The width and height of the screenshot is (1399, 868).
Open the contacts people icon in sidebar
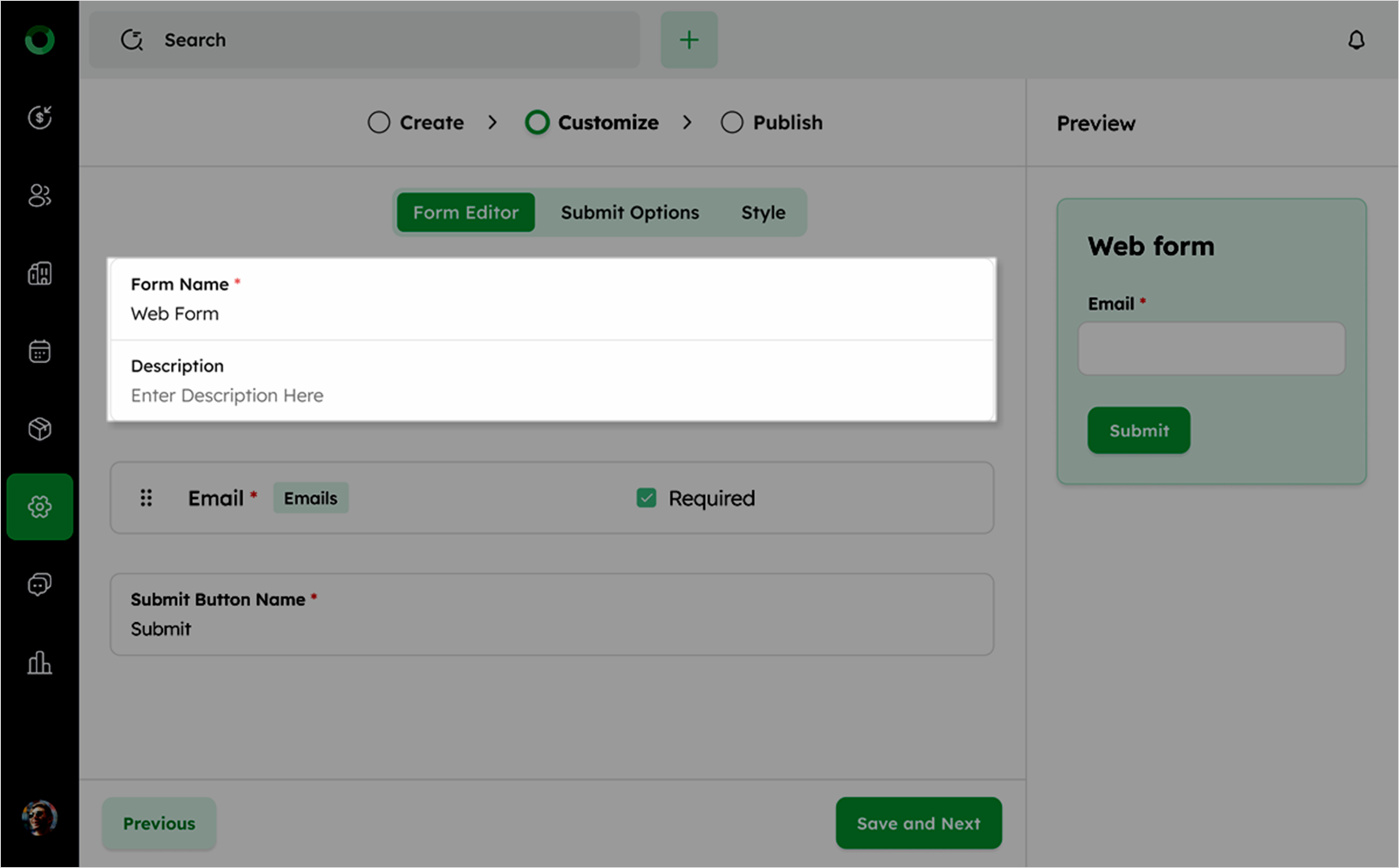pos(39,195)
